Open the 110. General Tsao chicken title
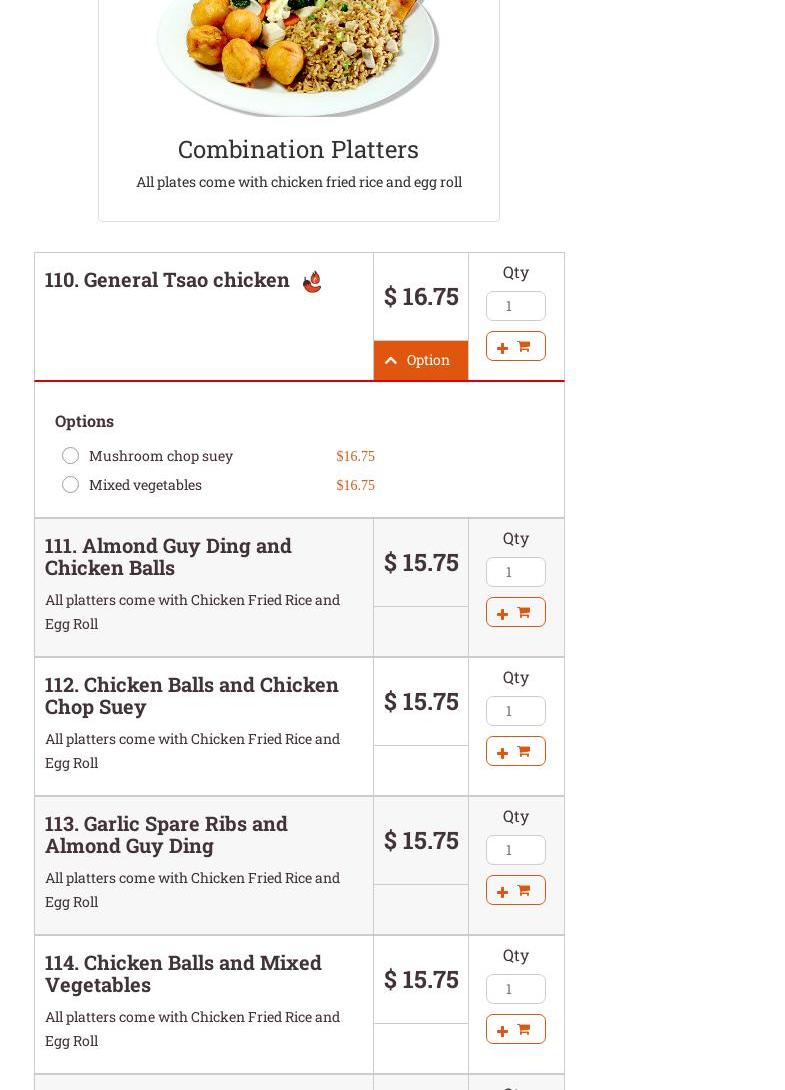The image size is (785, 1090). [167, 280]
